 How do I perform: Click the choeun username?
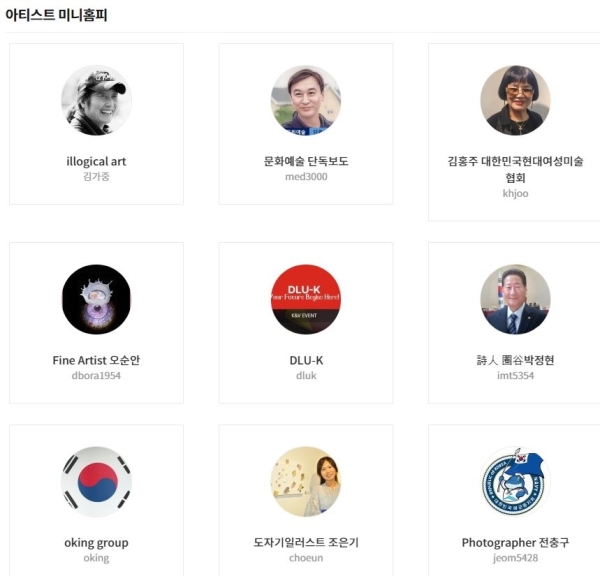[x=306, y=558]
